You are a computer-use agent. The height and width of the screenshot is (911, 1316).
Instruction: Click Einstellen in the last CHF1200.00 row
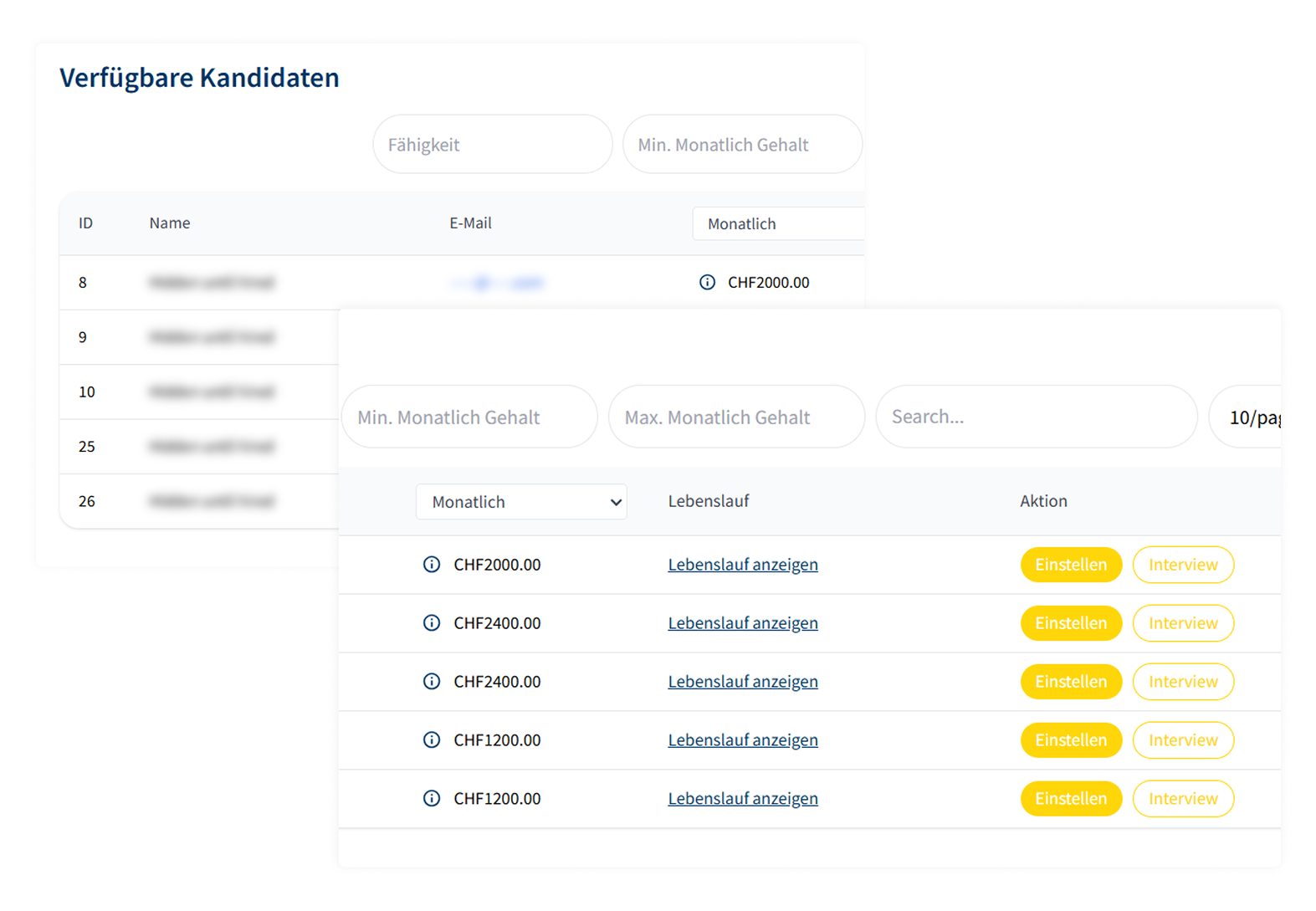point(1071,799)
